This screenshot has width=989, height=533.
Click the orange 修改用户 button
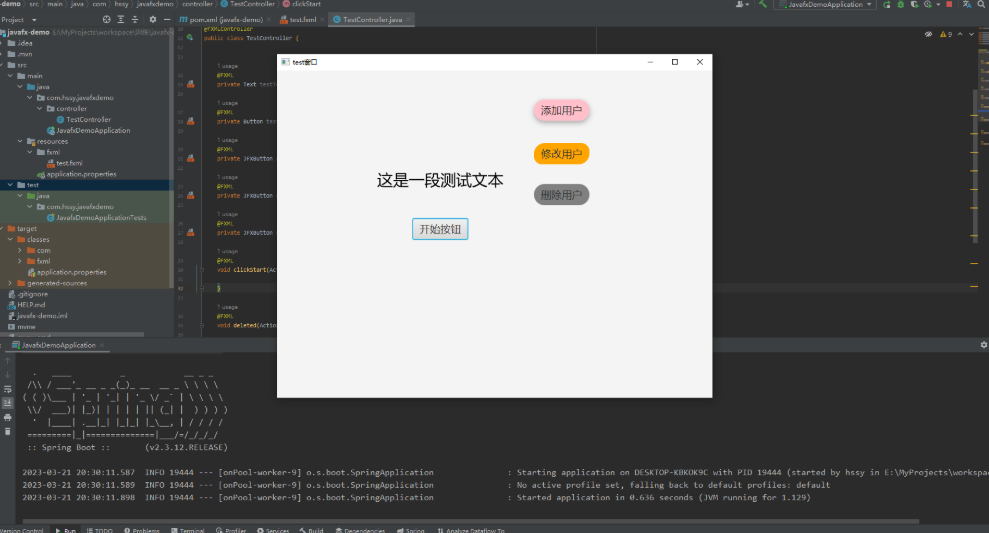[x=561, y=154]
